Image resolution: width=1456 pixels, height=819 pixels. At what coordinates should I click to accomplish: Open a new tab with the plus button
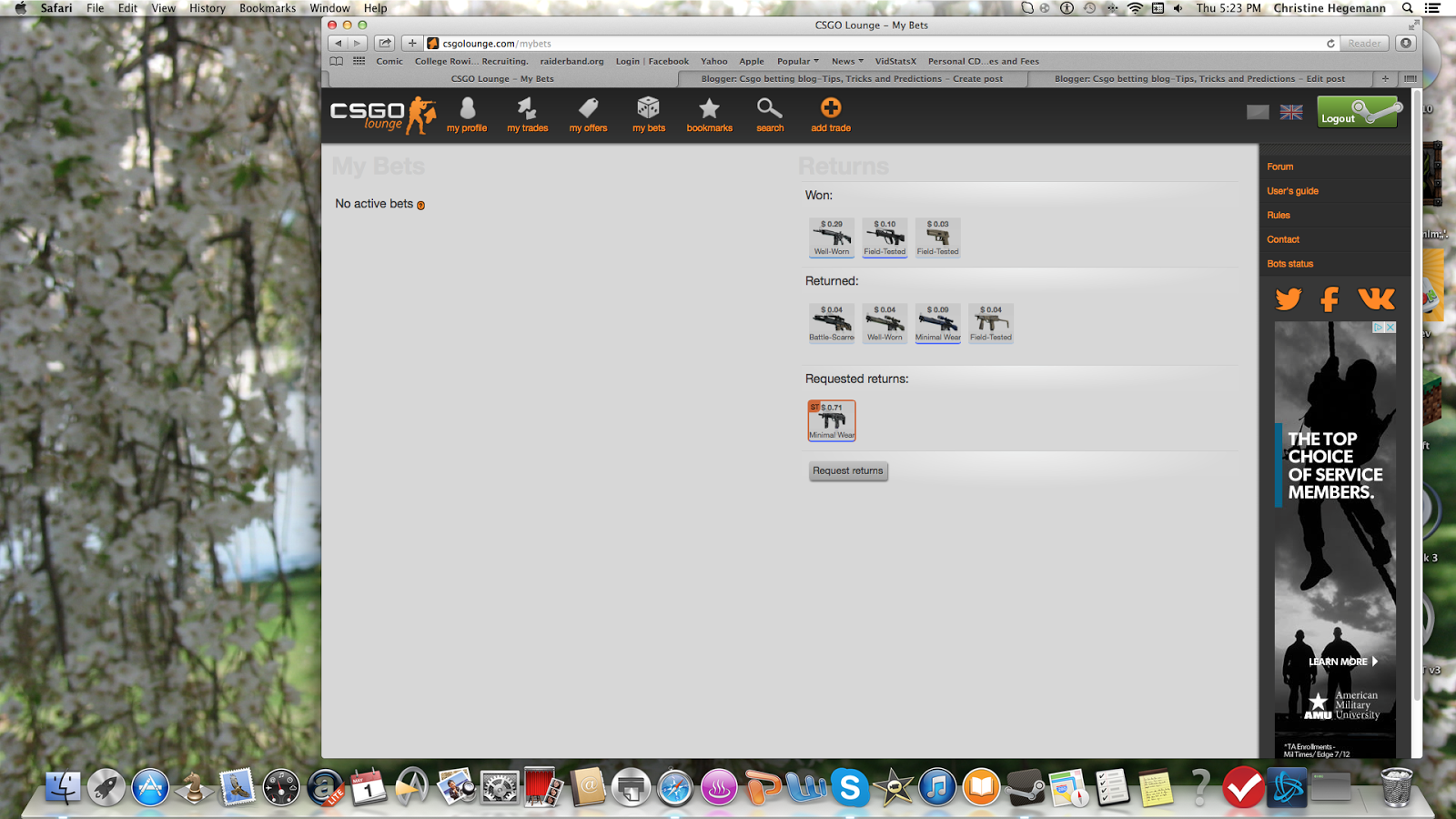tap(1385, 78)
